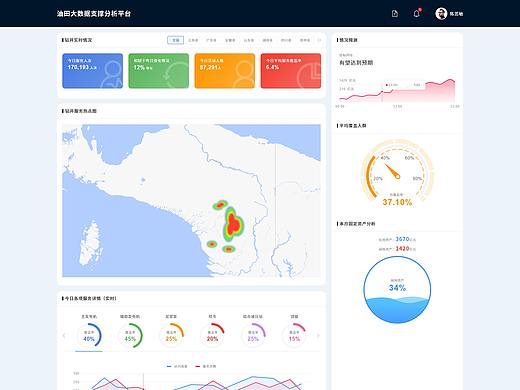Click the 20% label on the dial gauge
The height and width of the screenshot is (390, 520).
click(x=378, y=179)
